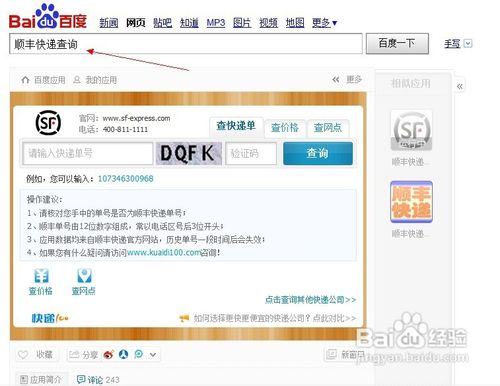Select the 网页 web search tab
The height and width of the screenshot is (386, 500).
[136, 23]
